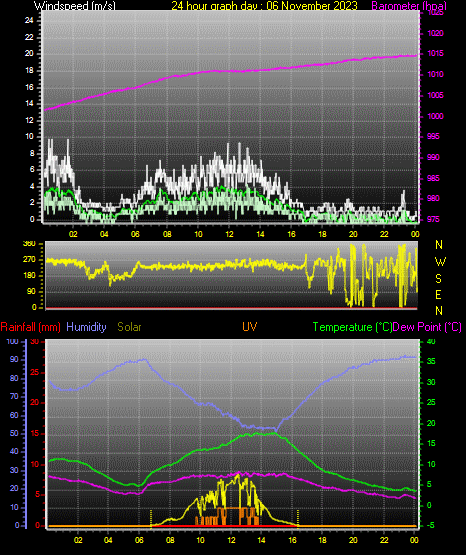The width and height of the screenshot is (466, 555).
Task: Click red rainfall scale value 15
Action: tap(35, 434)
